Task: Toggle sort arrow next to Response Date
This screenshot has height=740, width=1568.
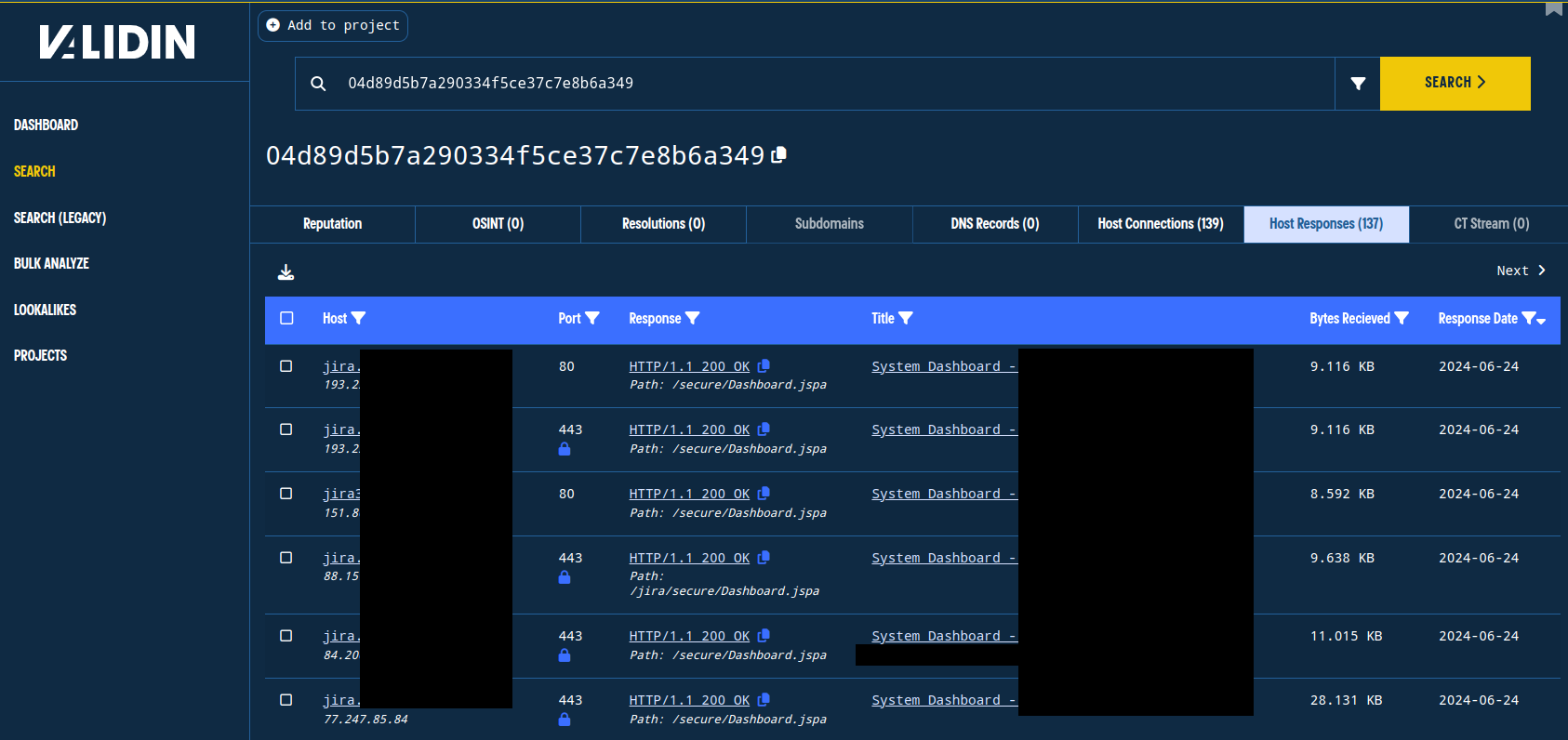Action: click(x=1541, y=321)
